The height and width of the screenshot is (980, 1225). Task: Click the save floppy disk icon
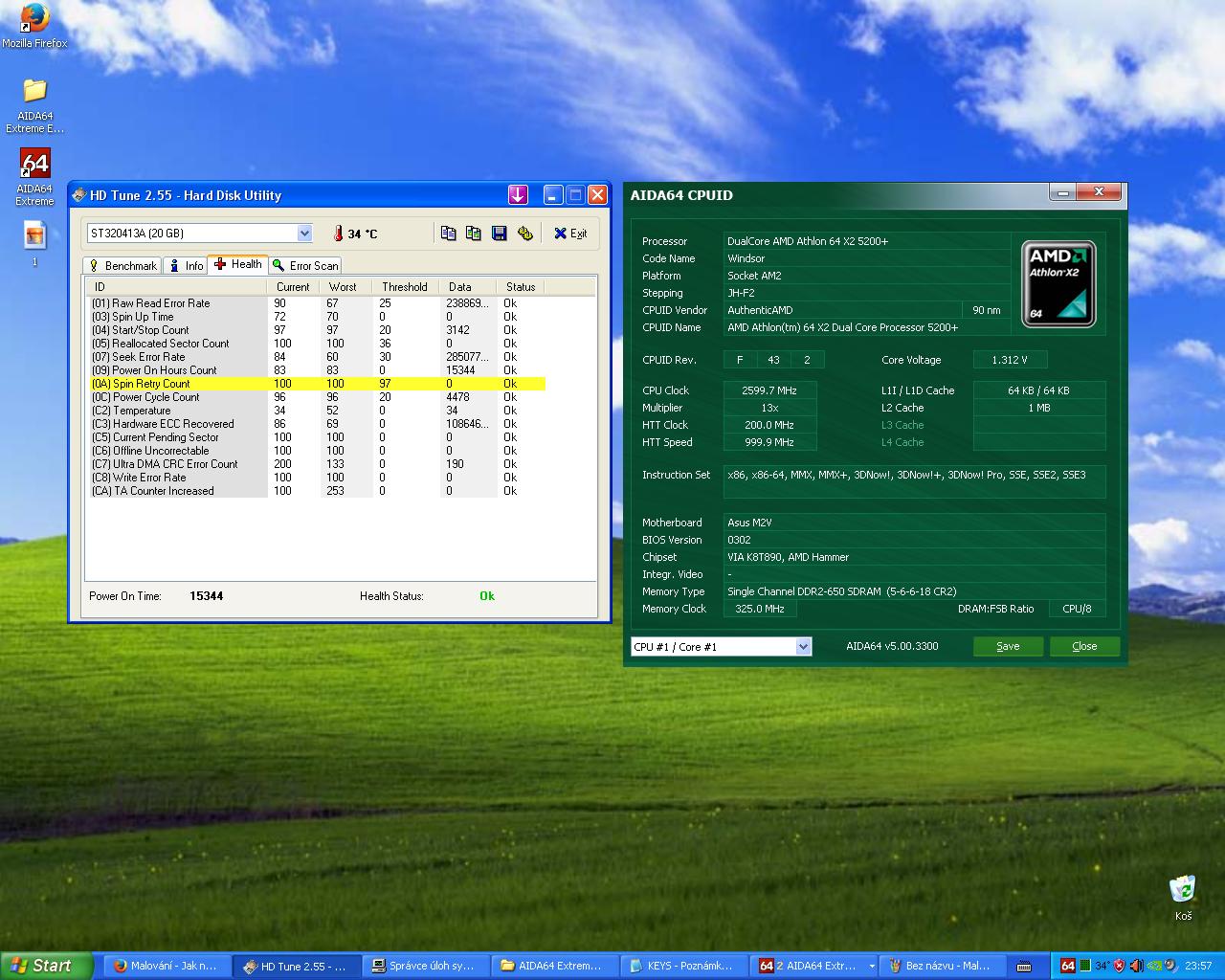tap(499, 233)
